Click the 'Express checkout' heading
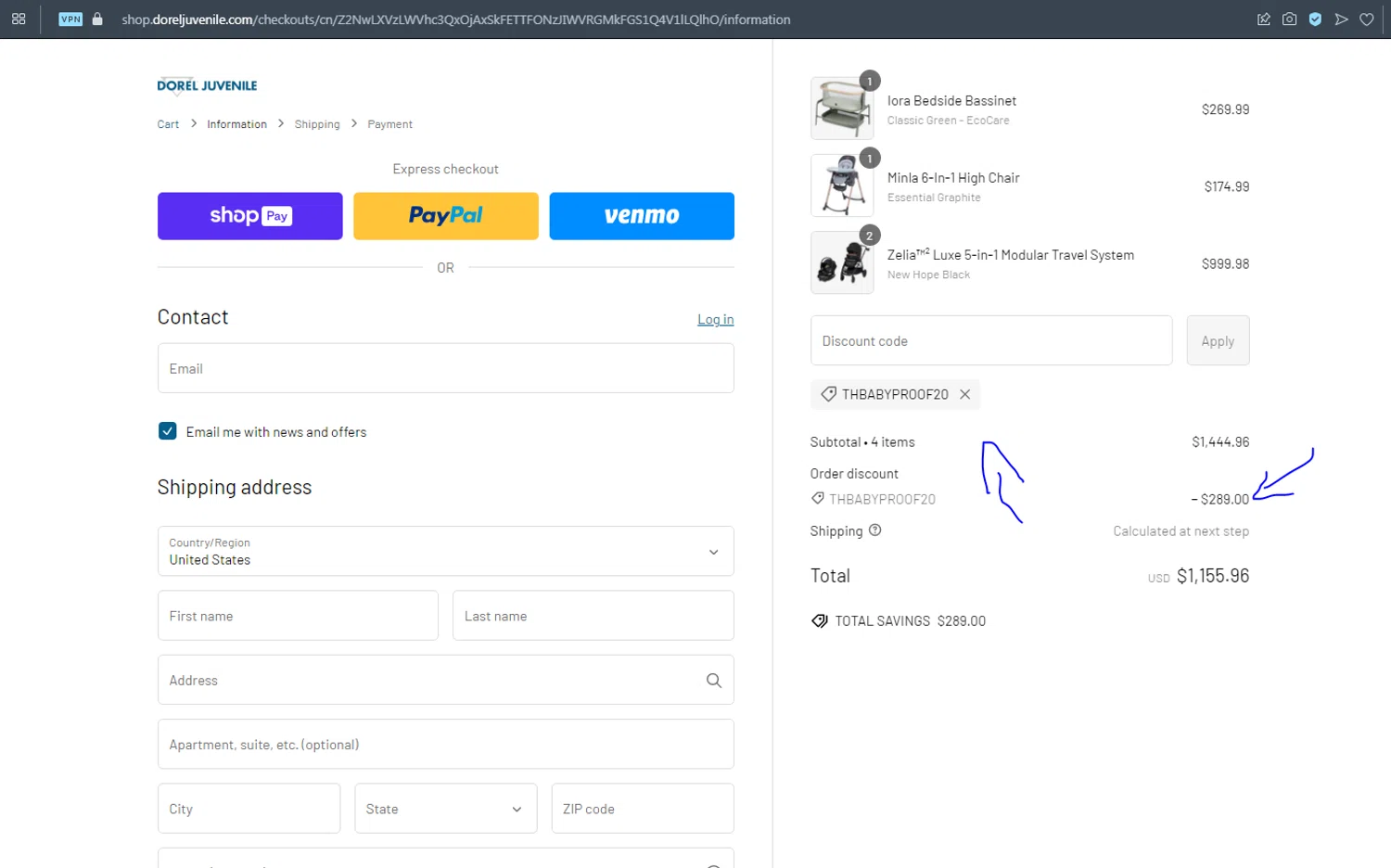The image size is (1391, 868). coord(446,169)
